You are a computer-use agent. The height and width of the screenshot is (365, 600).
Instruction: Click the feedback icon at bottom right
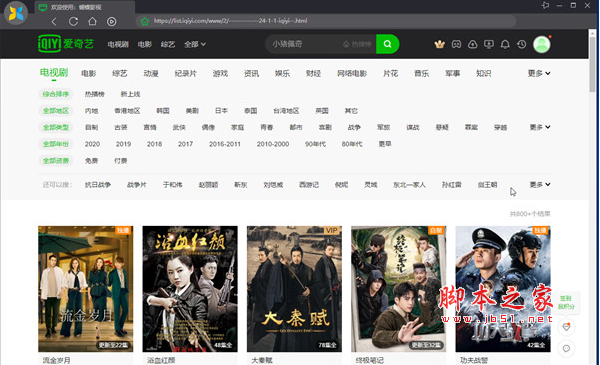pos(566,349)
